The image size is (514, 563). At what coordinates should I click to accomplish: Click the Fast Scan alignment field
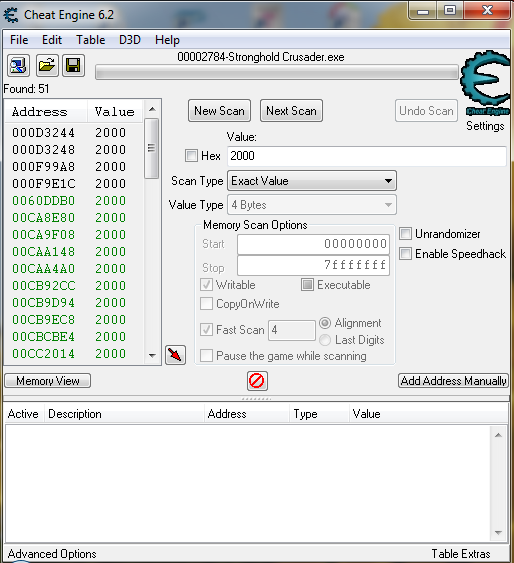click(x=292, y=330)
